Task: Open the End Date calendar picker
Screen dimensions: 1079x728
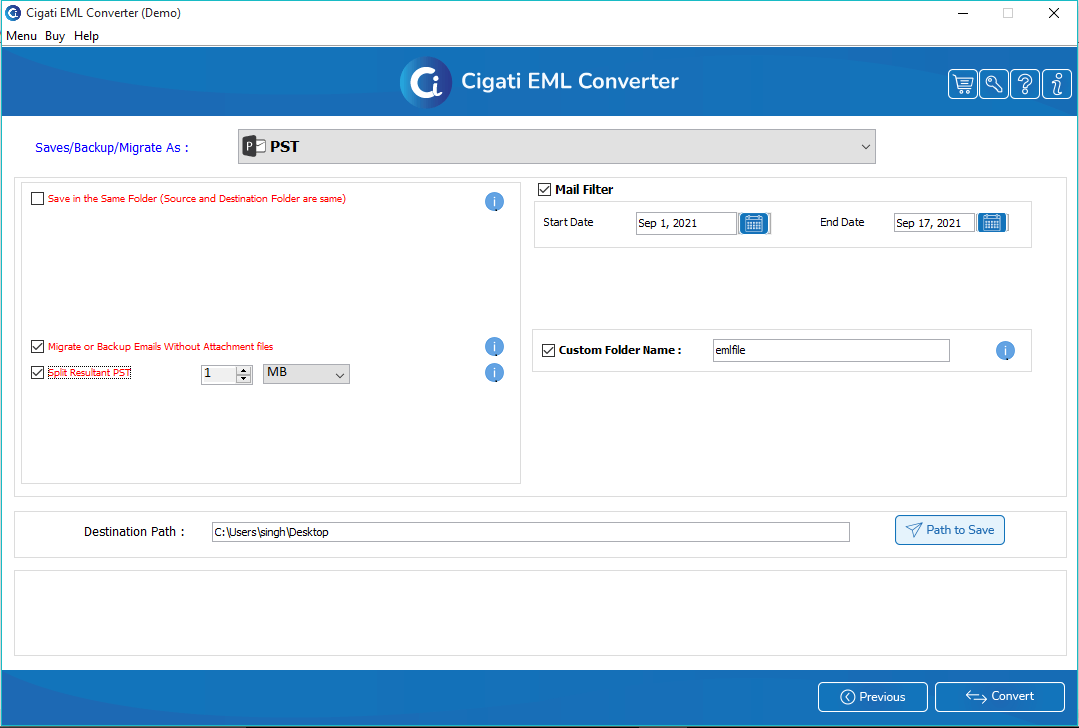Action: pos(992,222)
